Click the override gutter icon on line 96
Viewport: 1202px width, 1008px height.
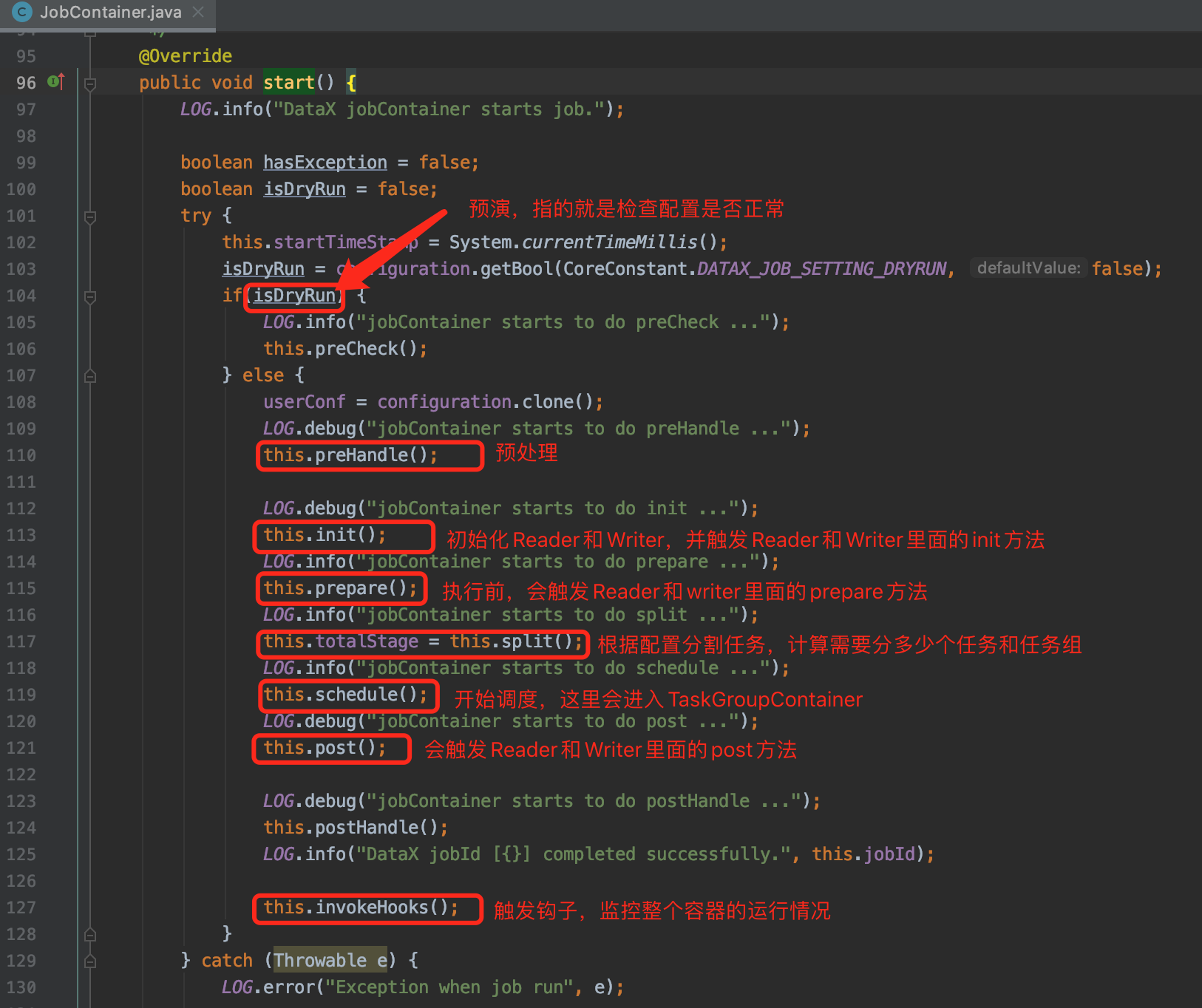click(56, 81)
